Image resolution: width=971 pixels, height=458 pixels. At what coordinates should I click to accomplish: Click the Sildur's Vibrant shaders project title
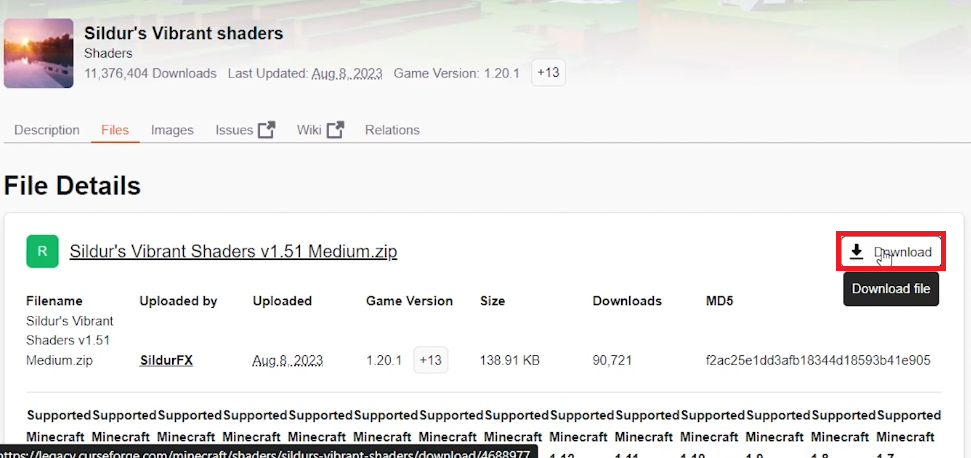[184, 33]
